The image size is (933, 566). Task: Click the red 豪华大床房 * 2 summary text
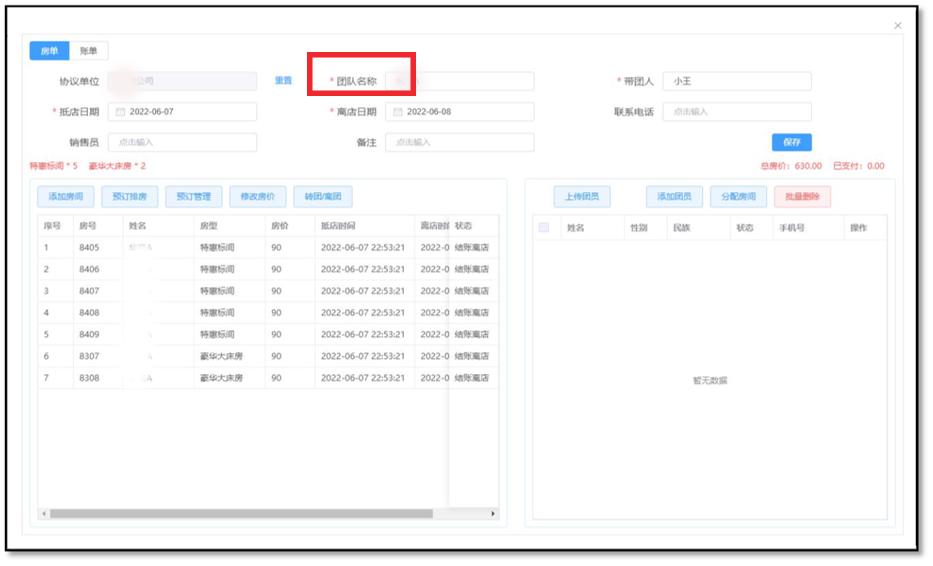(x=117, y=166)
